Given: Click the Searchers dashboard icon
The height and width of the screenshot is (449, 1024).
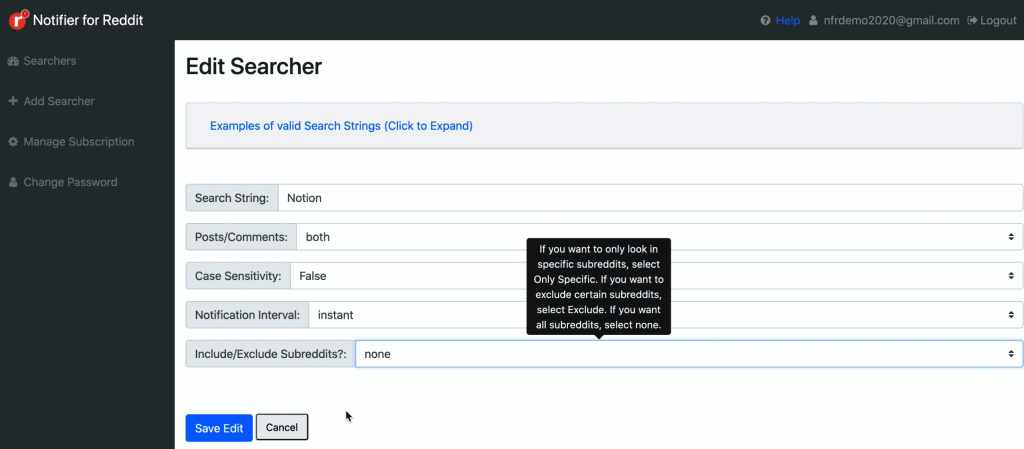Looking at the screenshot, I should 12,61.
